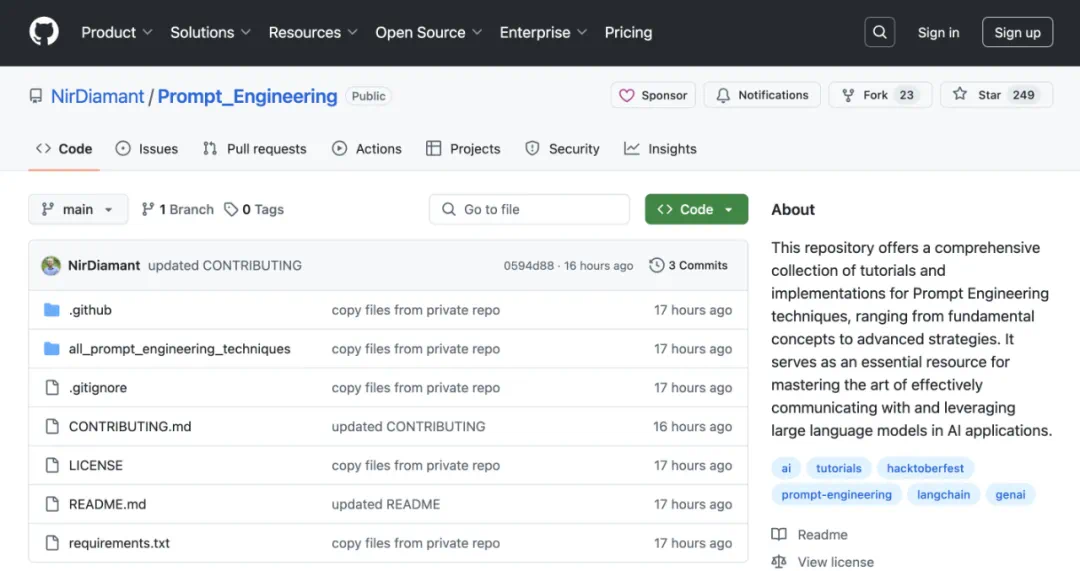The height and width of the screenshot is (571, 1080).
Task: Switch to the Pull requests tab
Action: coord(255,148)
